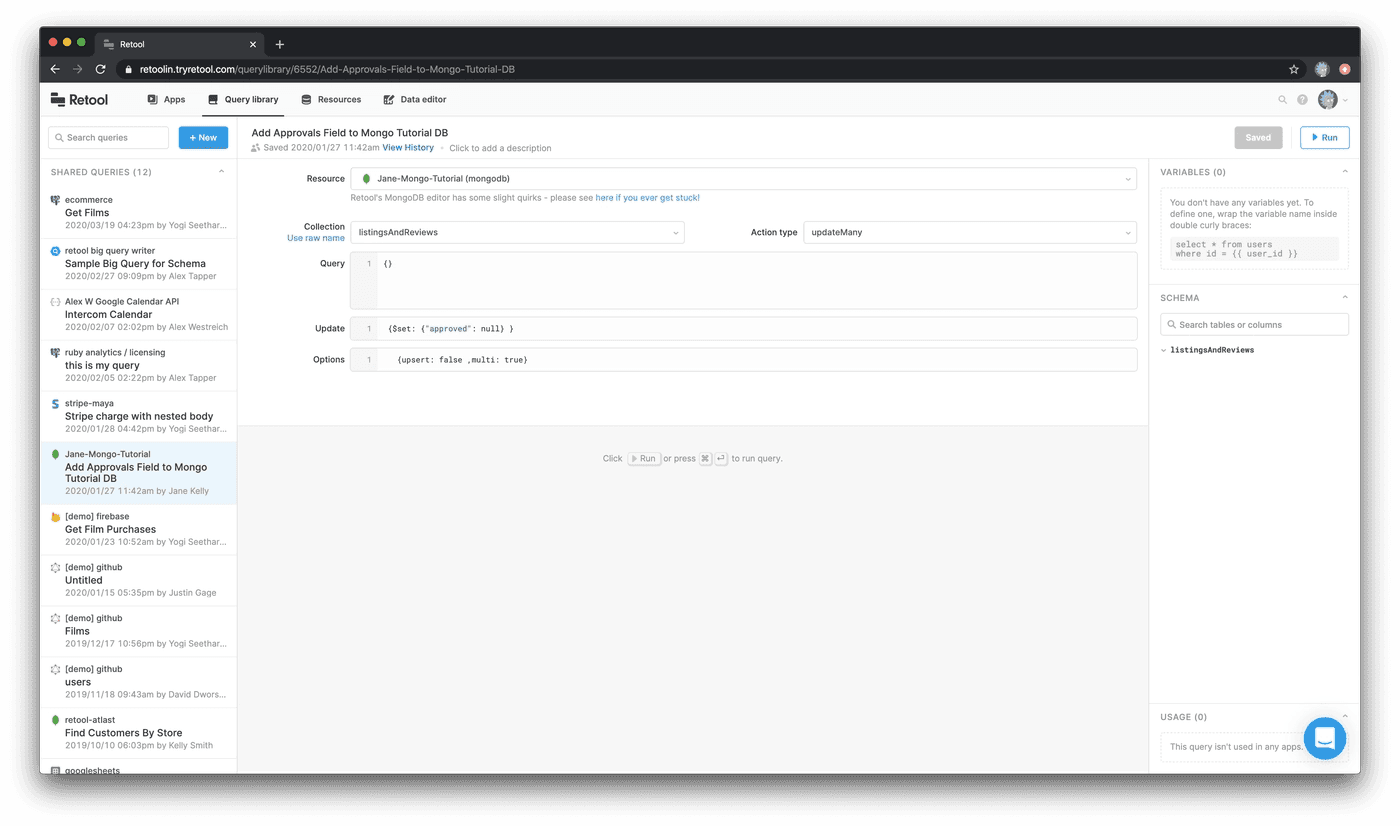Click the help question mark icon

(x=1302, y=100)
